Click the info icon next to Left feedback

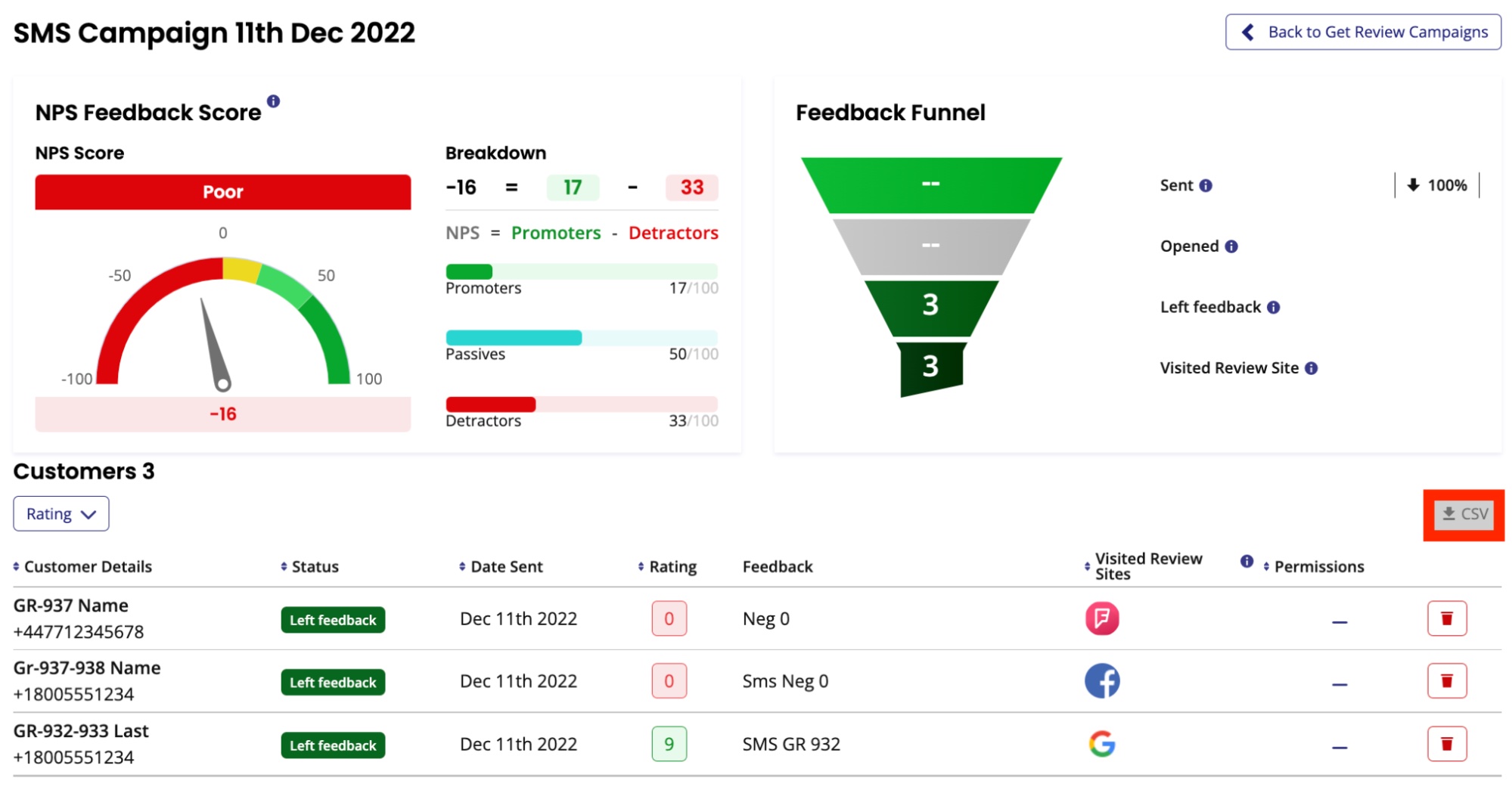click(x=1274, y=307)
